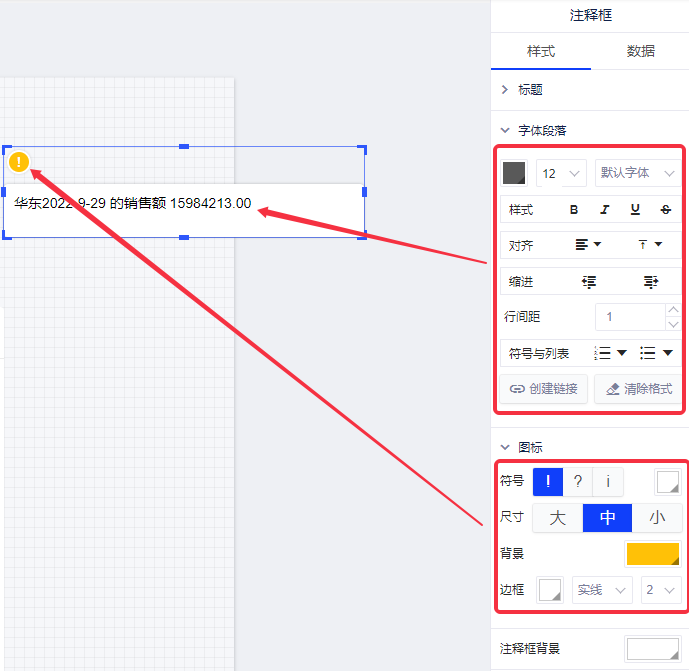Select the exclamation mark symbol

(x=547, y=481)
